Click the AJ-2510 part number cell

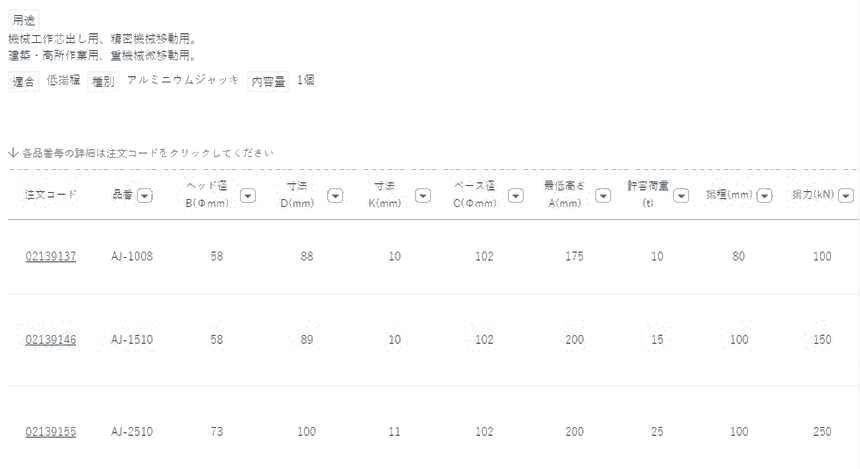(132, 432)
